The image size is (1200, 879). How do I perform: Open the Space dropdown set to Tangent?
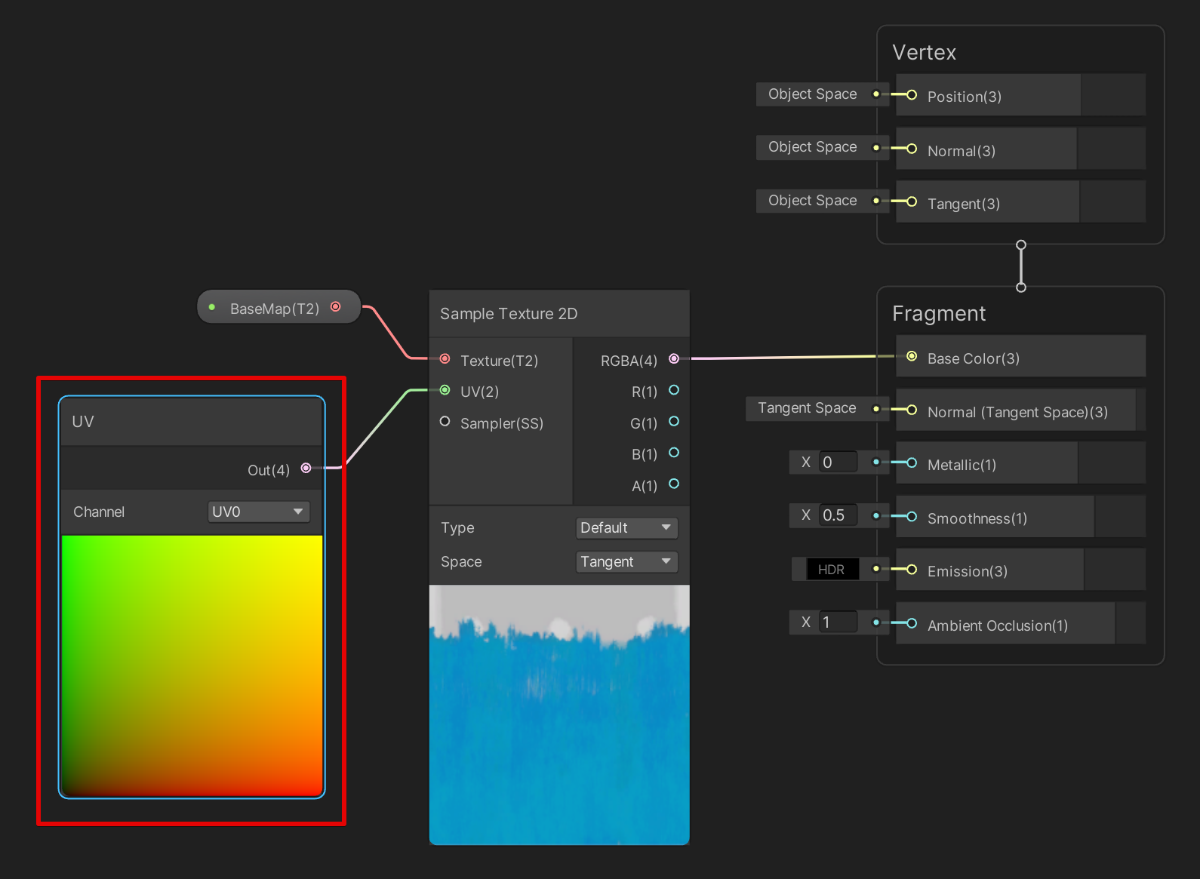[x=627, y=561]
